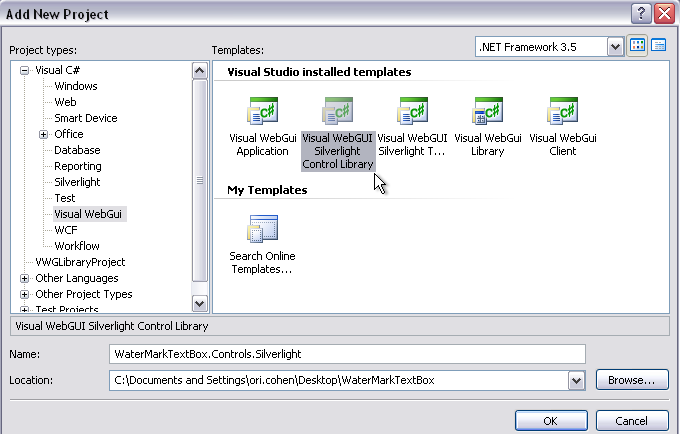Pick the Visual WebGui Library template

click(x=487, y=127)
